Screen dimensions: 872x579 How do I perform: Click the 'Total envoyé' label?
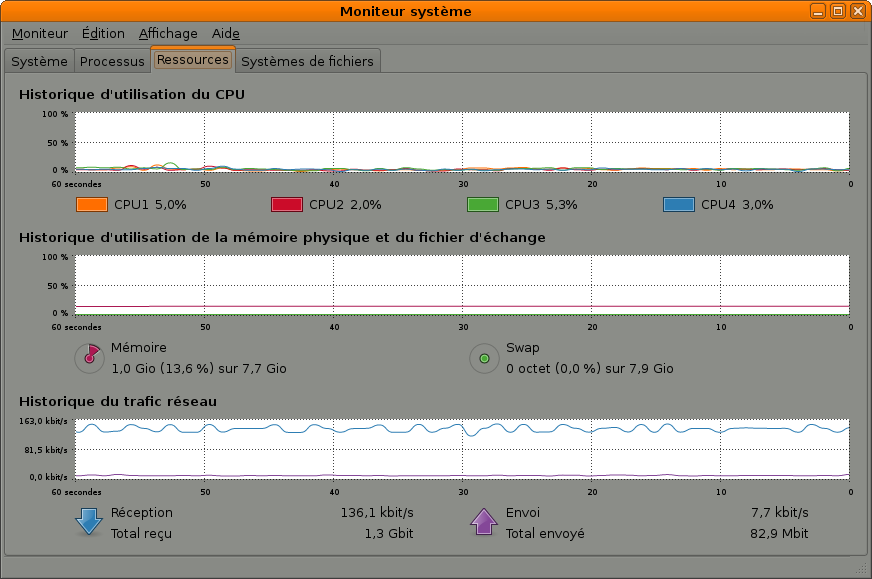(545, 533)
